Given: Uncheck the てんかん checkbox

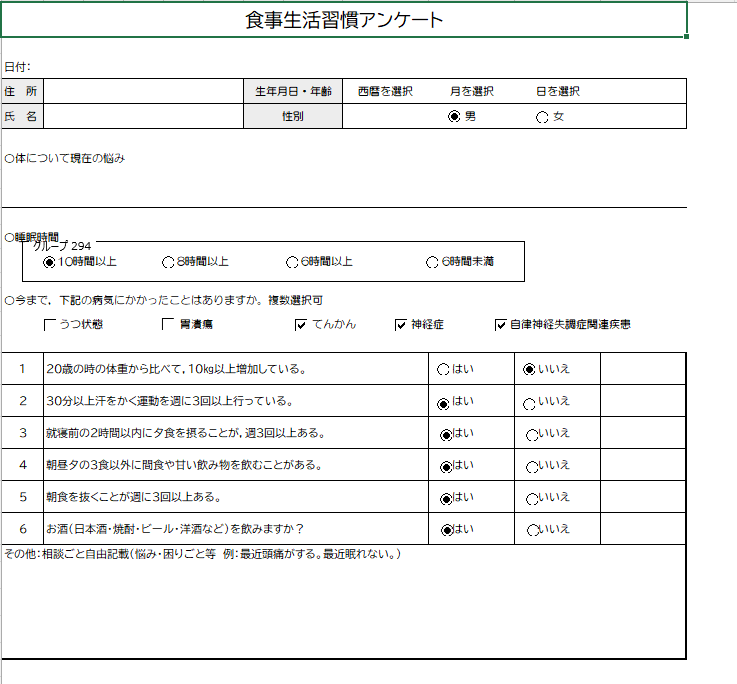Looking at the screenshot, I should [x=301, y=325].
